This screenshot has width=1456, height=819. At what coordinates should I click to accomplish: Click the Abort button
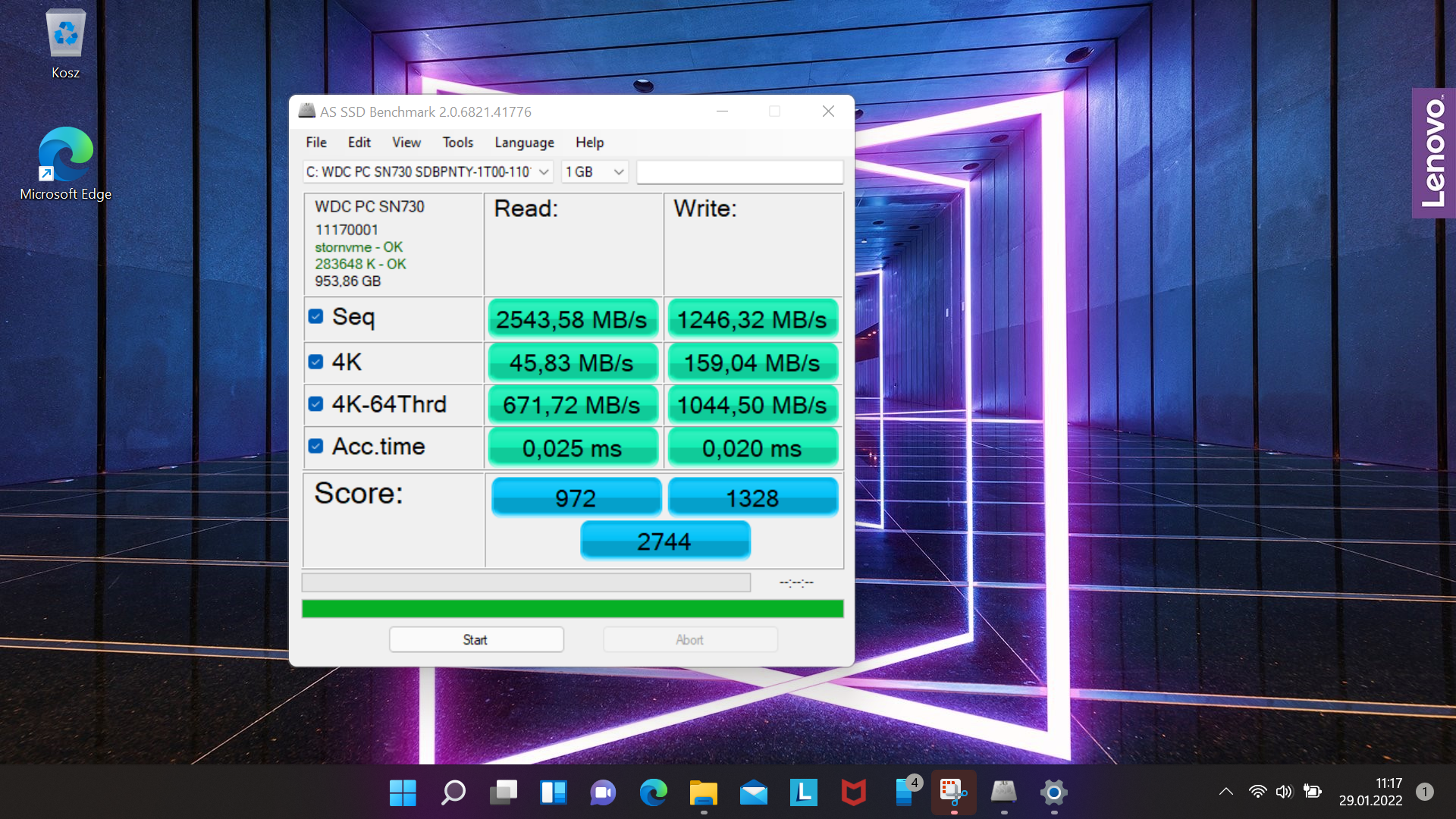pyautogui.click(x=690, y=640)
